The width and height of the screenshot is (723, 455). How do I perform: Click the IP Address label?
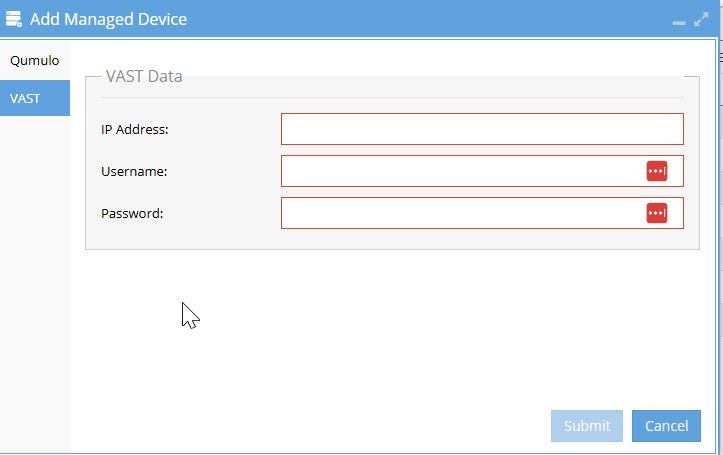coord(135,130)
